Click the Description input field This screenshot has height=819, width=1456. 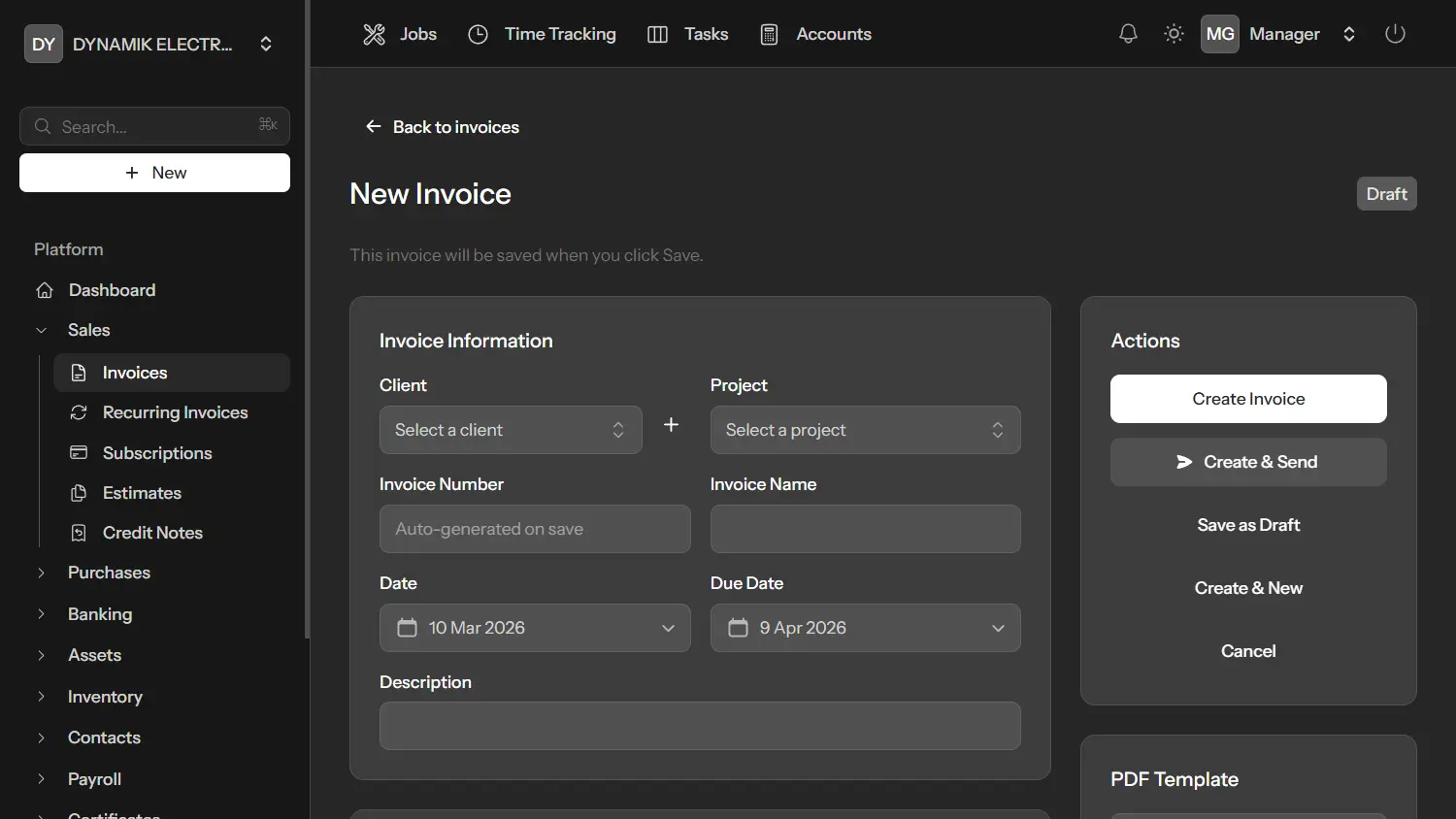click(700, 726)
